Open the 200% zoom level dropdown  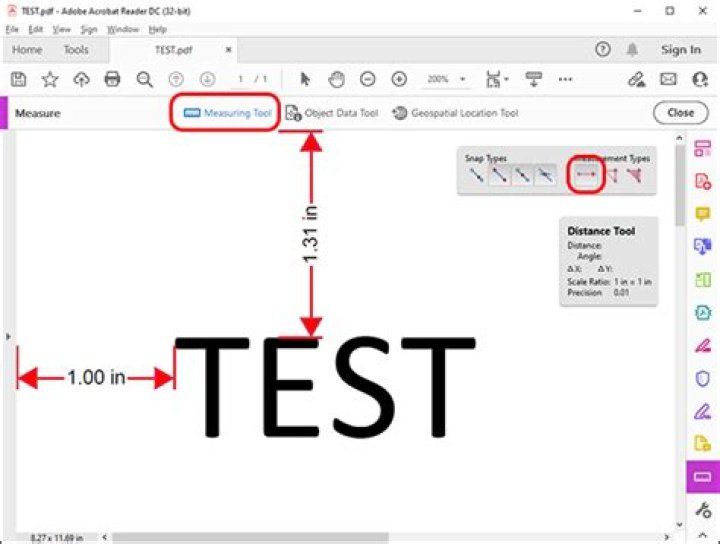click(x=446, y=79)
